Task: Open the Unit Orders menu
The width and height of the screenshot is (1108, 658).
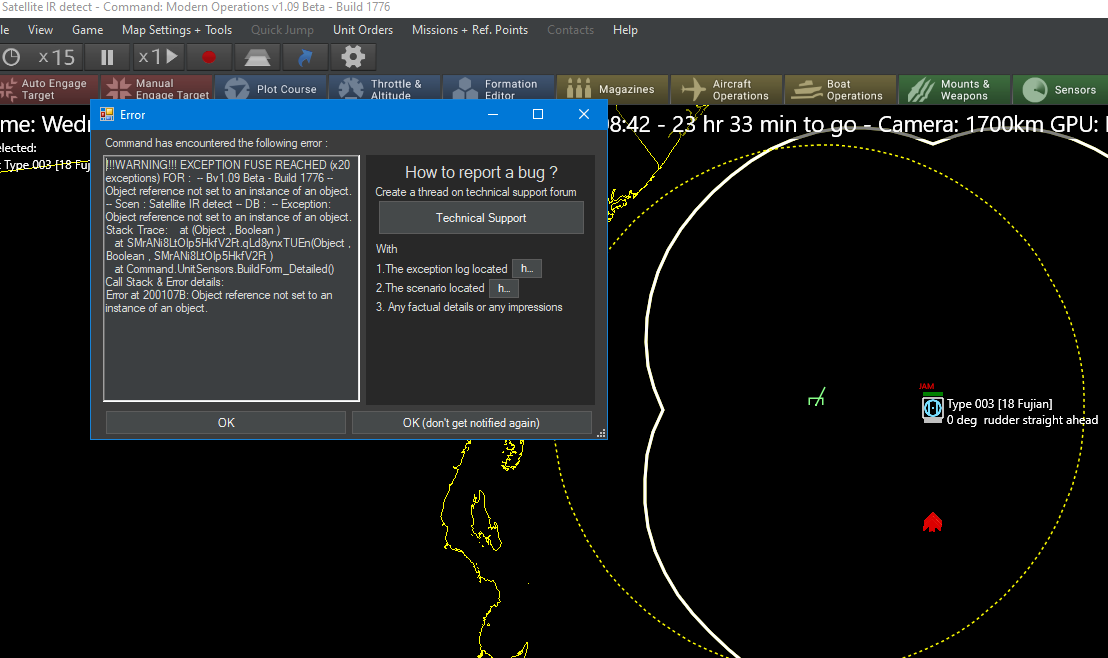Action: point(363,30)
